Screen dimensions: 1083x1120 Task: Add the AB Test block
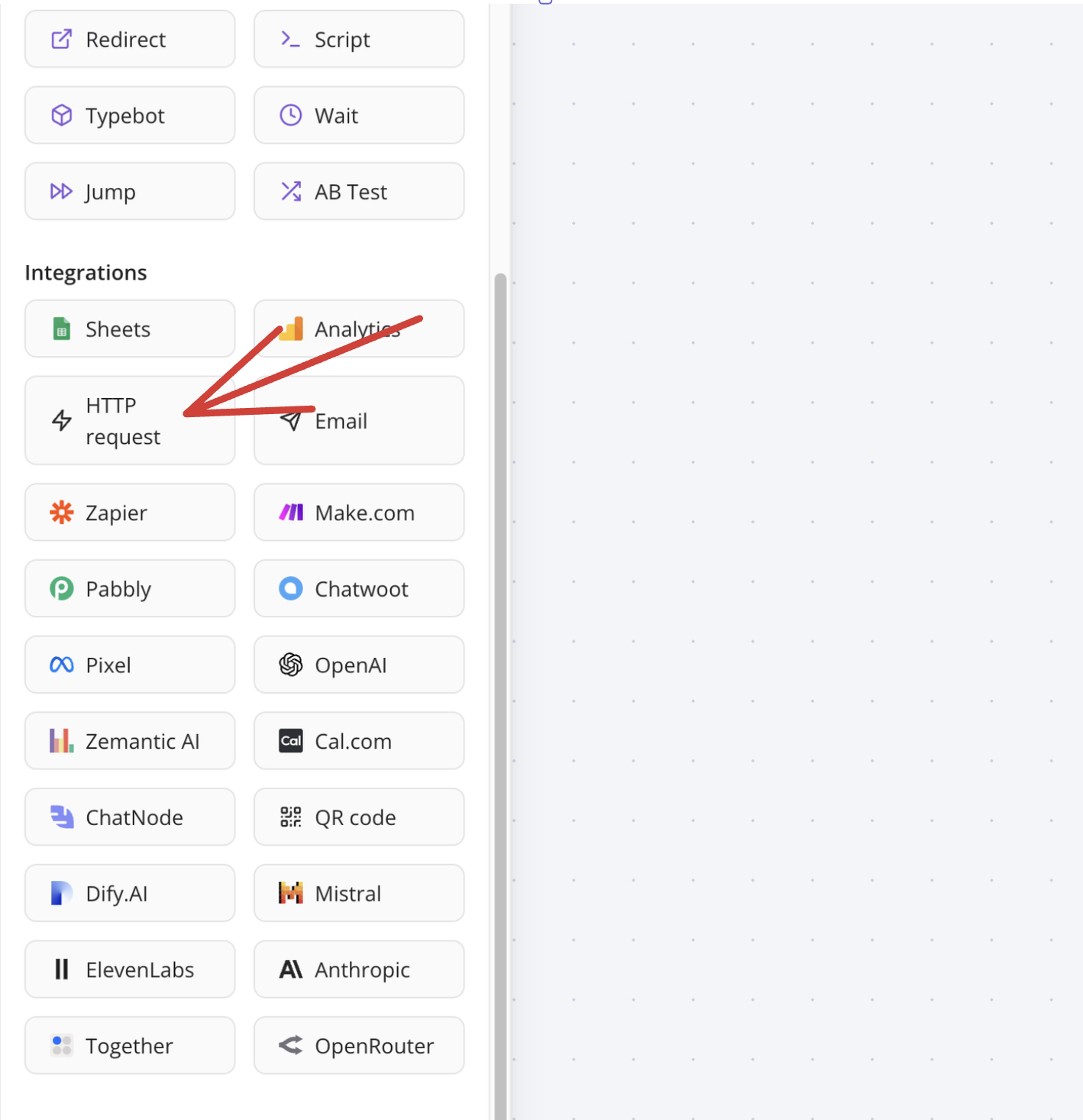pos(359,192)
